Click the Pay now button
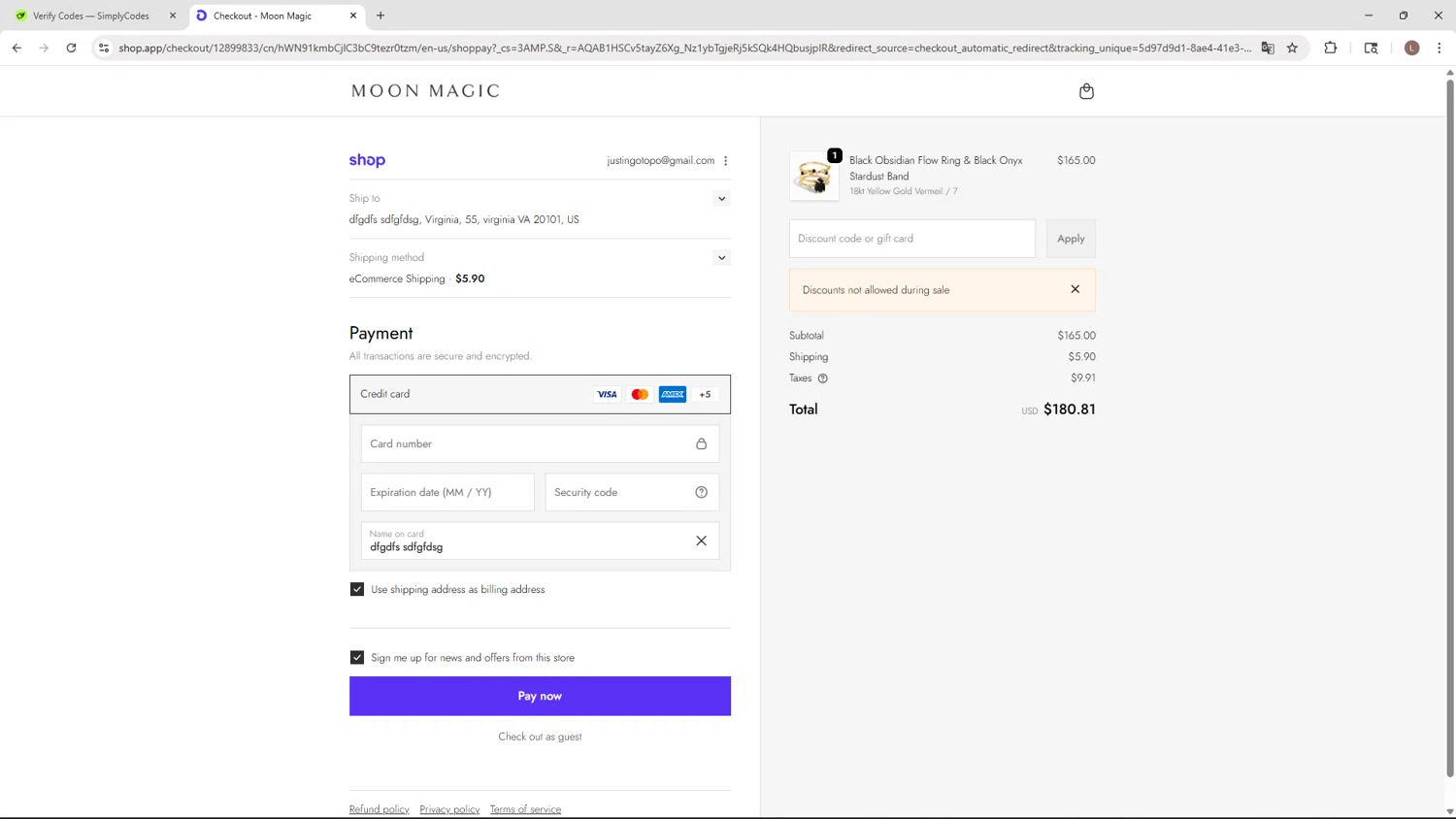 tap(540, 697)
